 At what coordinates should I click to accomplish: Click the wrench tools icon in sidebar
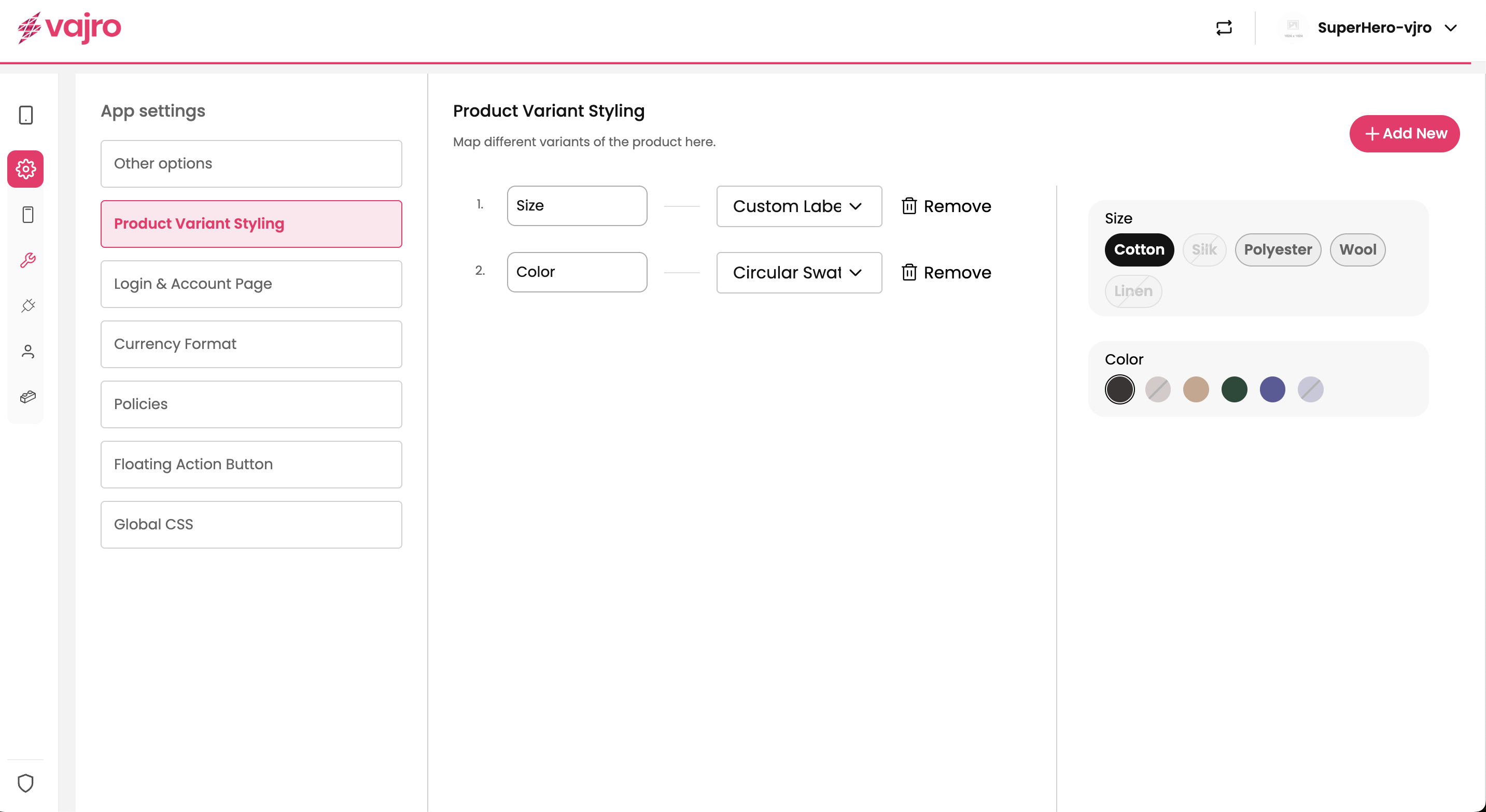tap(27, 260)
